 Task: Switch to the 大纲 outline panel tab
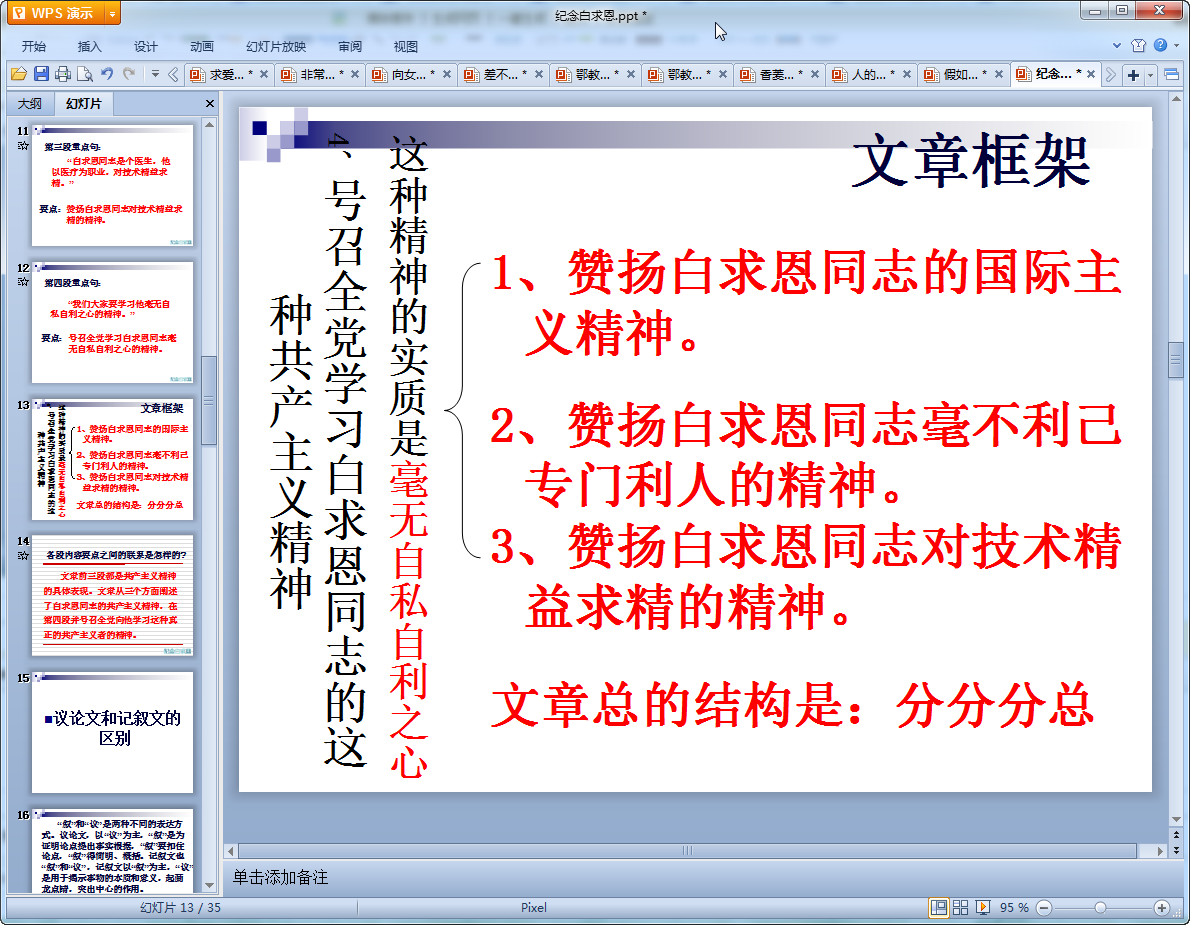[30, 103]
